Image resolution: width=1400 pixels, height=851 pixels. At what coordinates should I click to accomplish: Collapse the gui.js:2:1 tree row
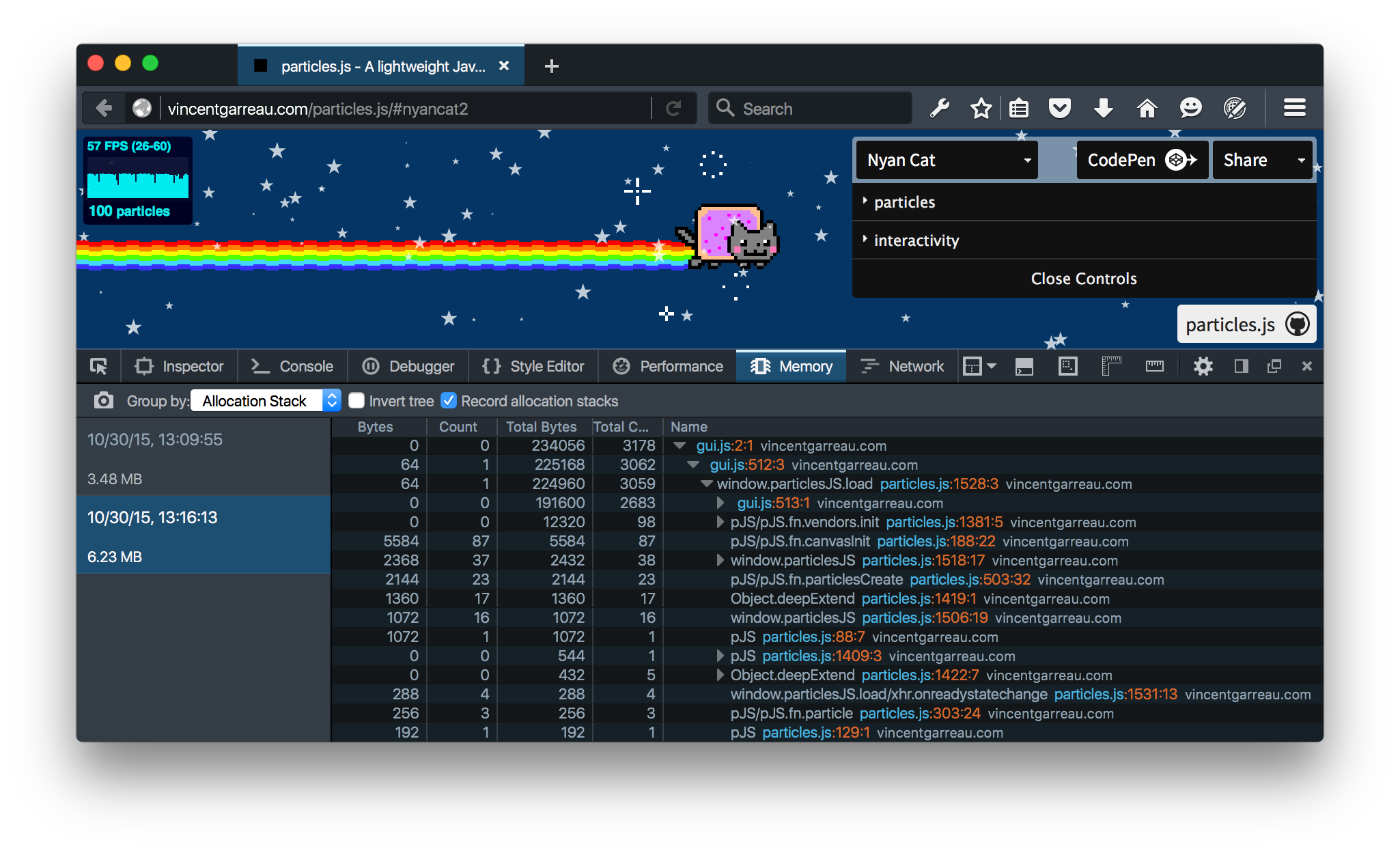tap(680, 445)
